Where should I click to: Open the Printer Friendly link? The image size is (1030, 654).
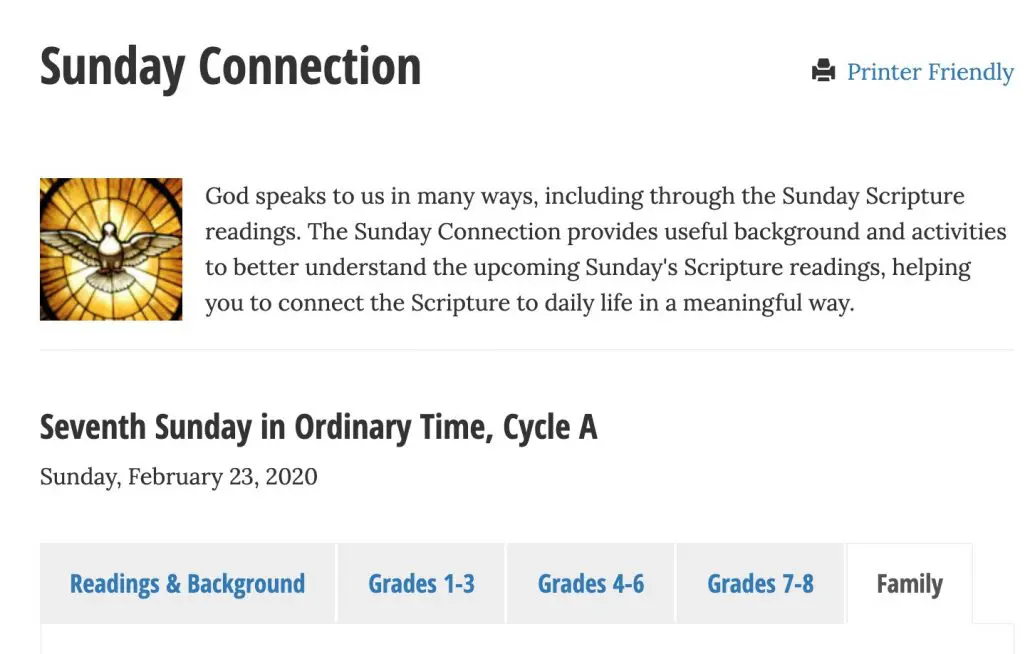929,72
